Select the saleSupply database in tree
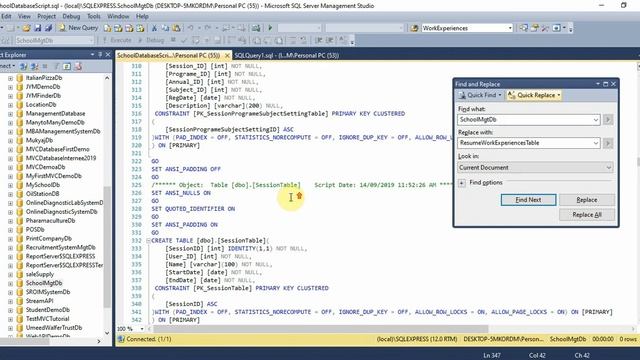Image resolution: width=640 pixels, height=360 pixels. [40, 274]
